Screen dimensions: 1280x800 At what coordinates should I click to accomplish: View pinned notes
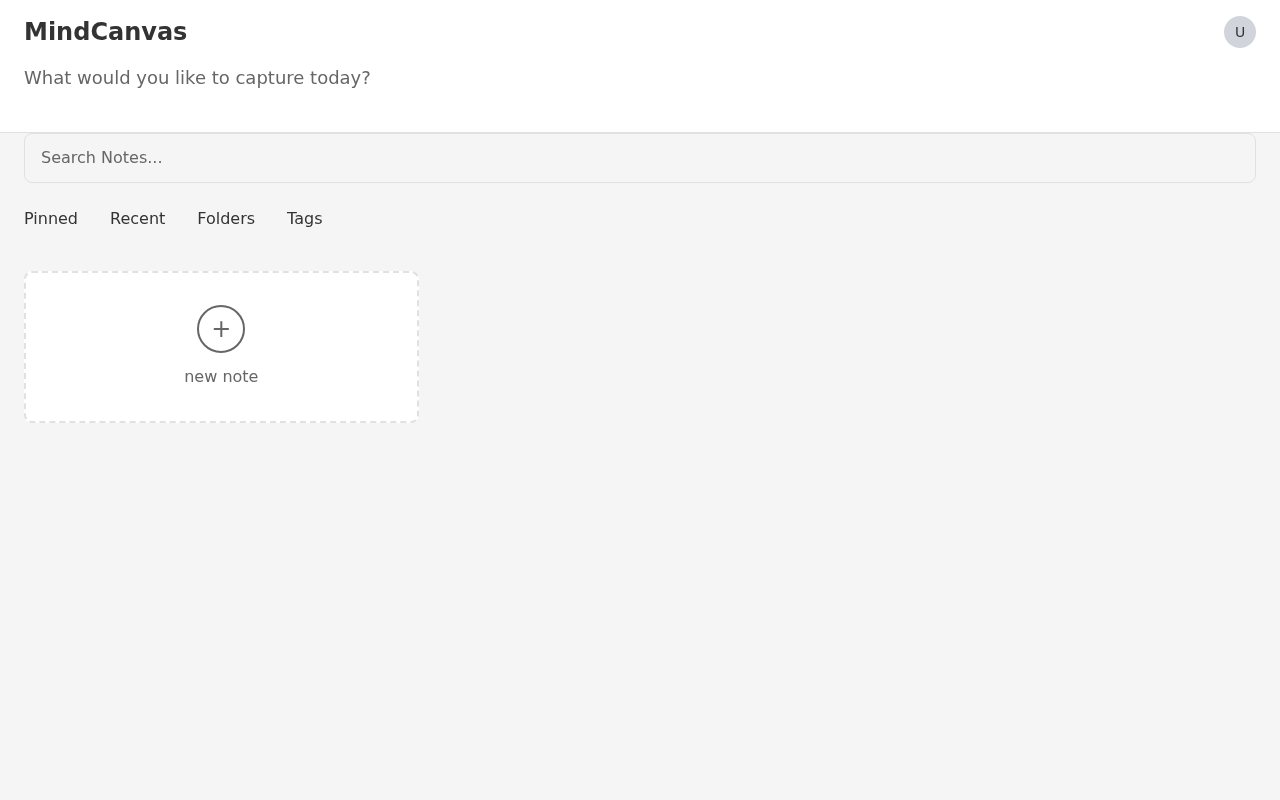51,218
